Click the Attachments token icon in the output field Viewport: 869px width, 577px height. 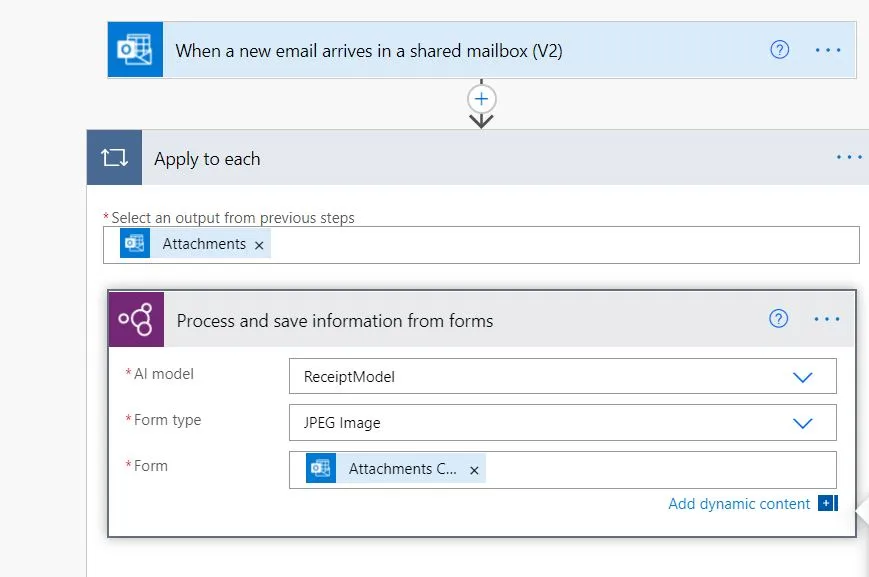135,243
